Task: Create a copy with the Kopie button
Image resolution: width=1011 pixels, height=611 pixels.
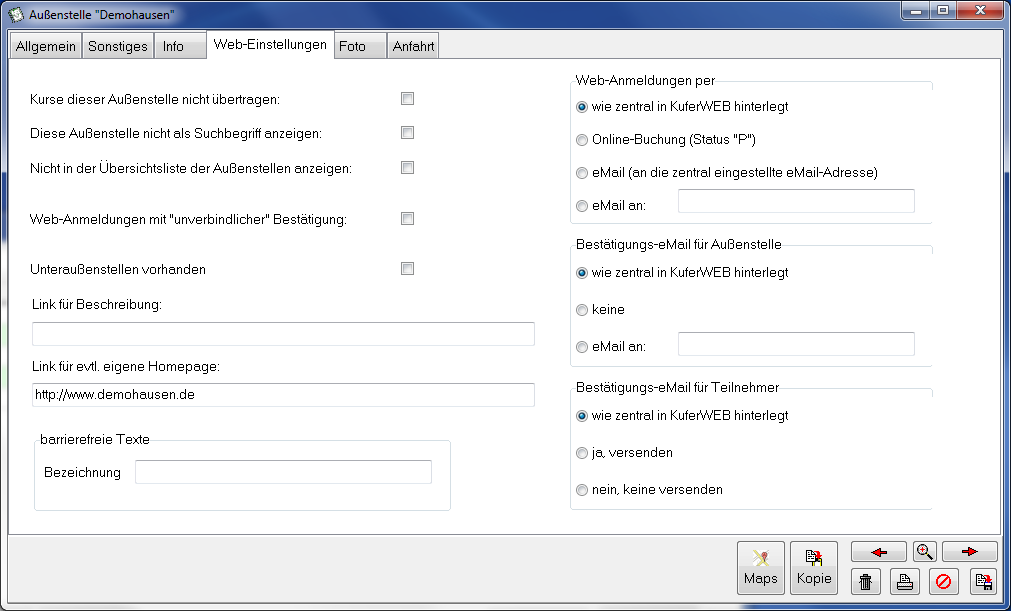Action: tap(814, 567)
